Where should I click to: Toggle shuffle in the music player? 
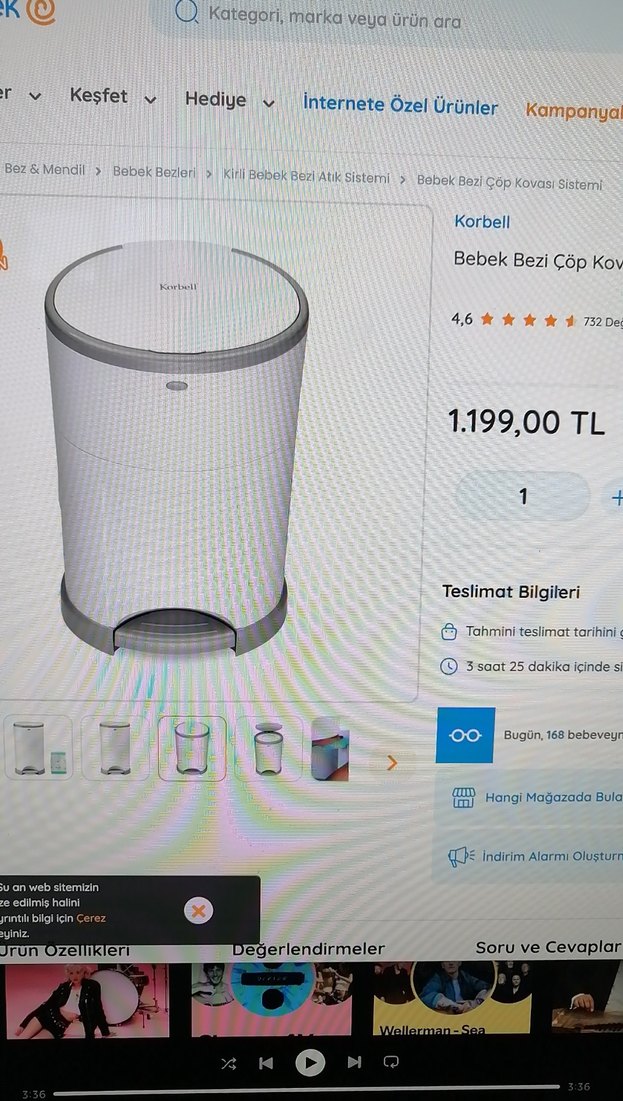[229, 1063]
